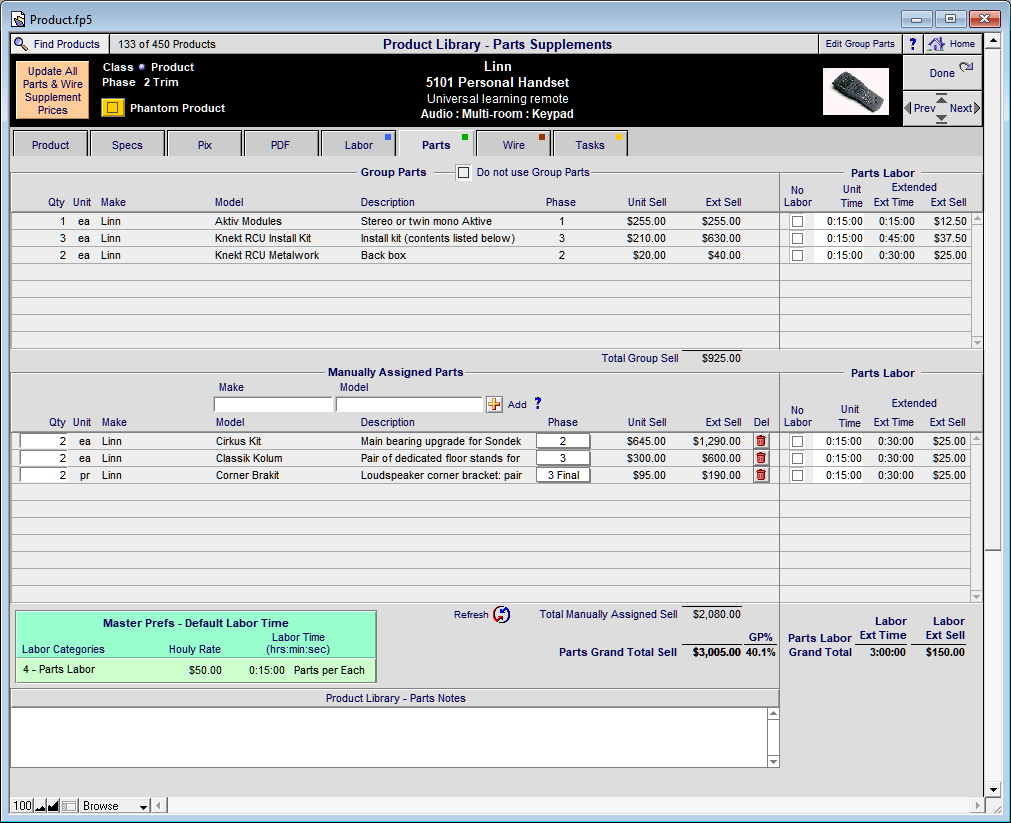
Task: Click the Model input field
Action: [409, 404]
